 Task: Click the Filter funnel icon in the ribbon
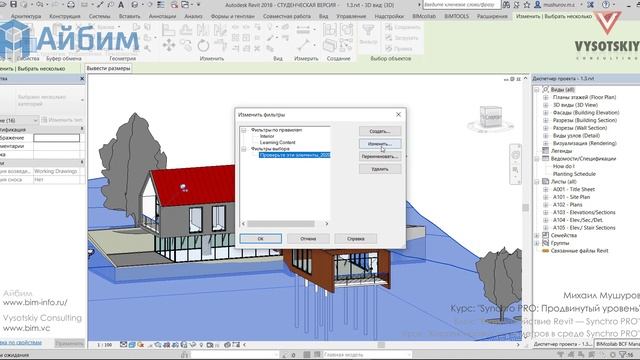[x=369, y=30]
